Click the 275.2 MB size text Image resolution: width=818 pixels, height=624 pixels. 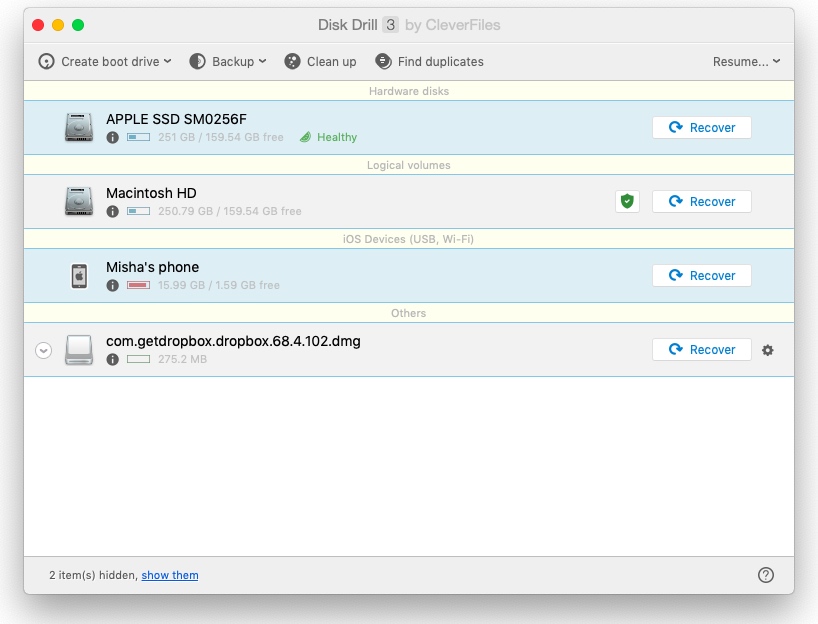click(x=183, y=359)
